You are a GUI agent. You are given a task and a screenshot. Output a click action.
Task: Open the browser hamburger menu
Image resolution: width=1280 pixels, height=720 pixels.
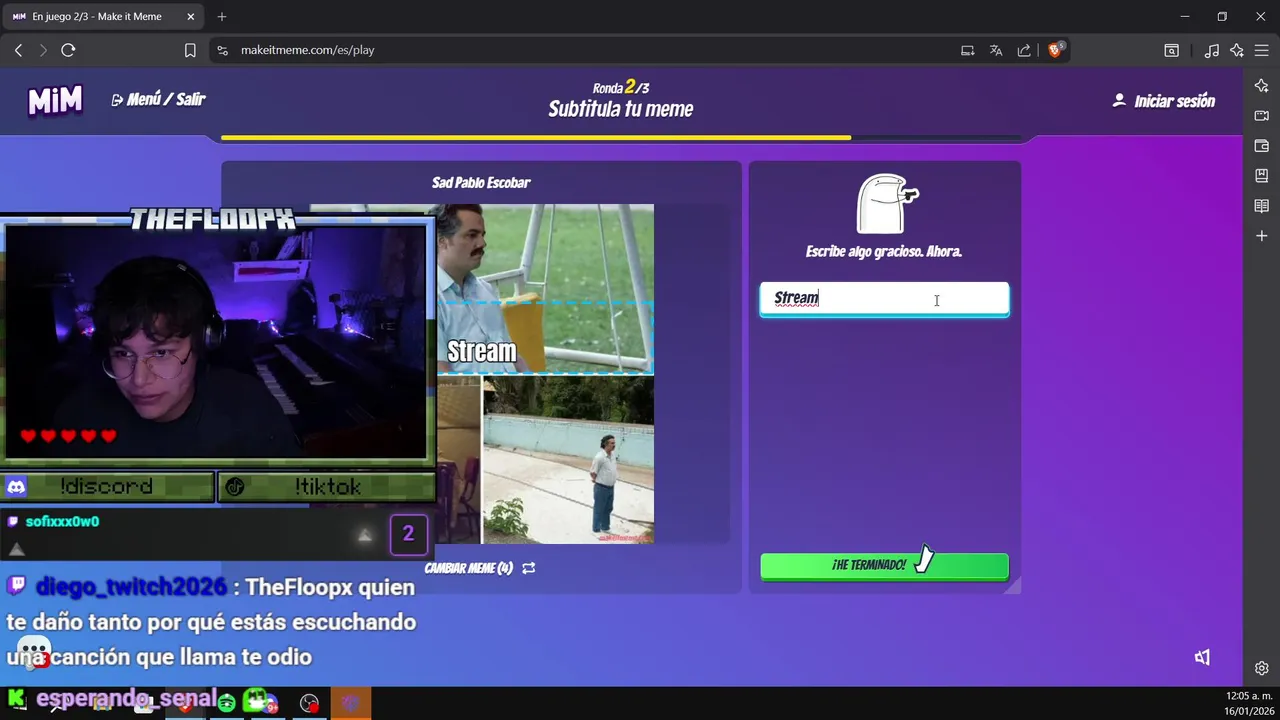coord(1262,50)
